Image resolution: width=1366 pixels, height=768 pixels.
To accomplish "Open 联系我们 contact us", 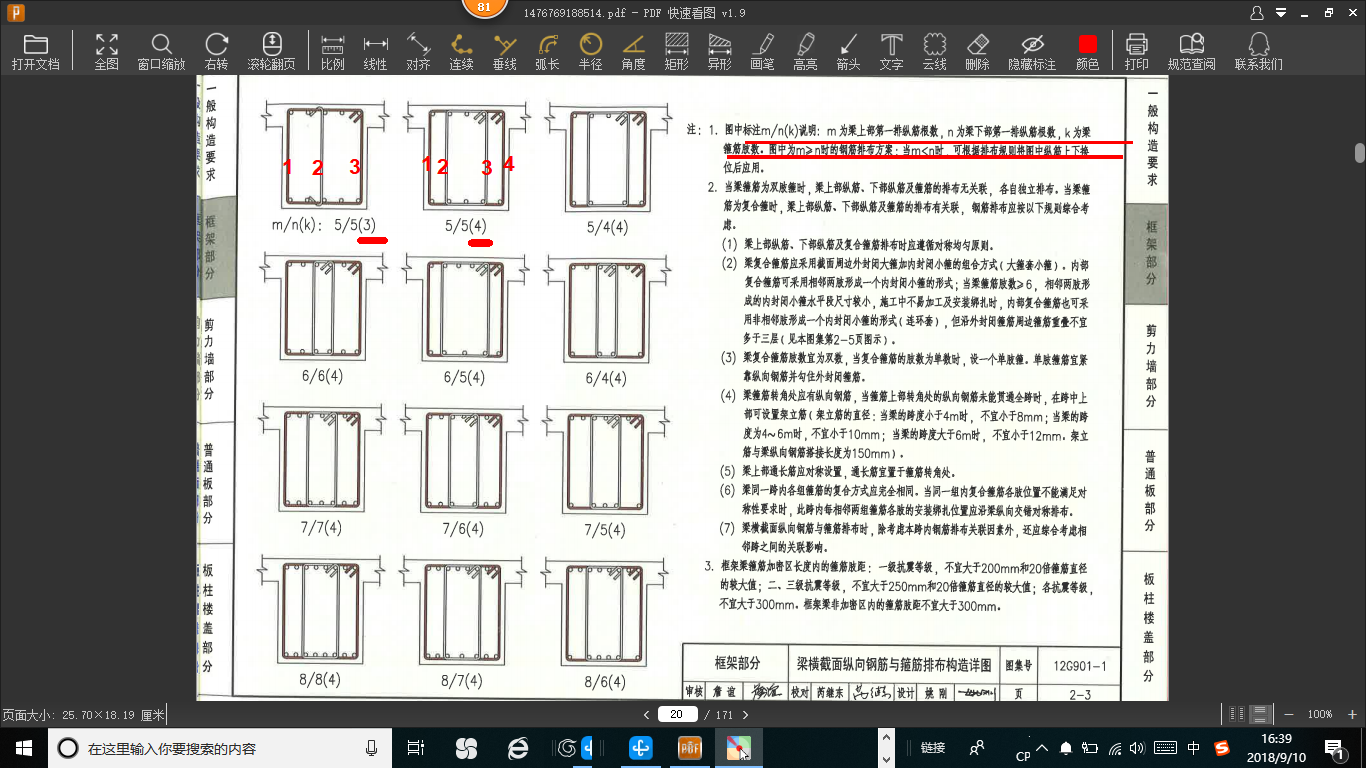I will [x=1258, y=51].
